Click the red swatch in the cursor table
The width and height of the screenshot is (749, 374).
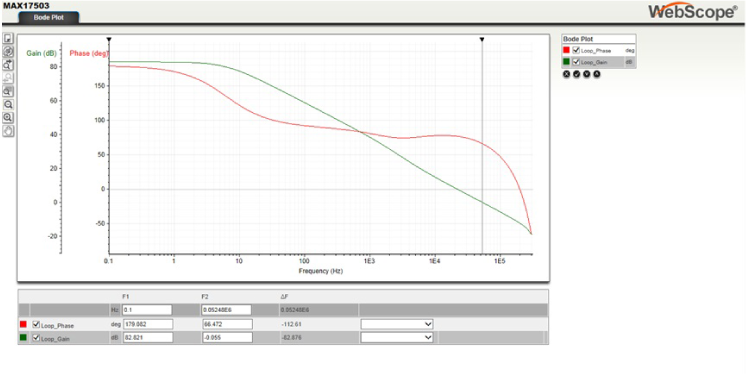[x=23, y=325]
